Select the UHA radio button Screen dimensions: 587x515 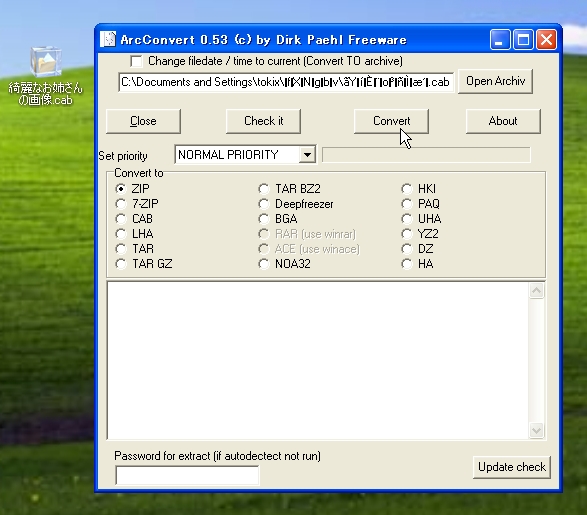(x=407, y=219)
